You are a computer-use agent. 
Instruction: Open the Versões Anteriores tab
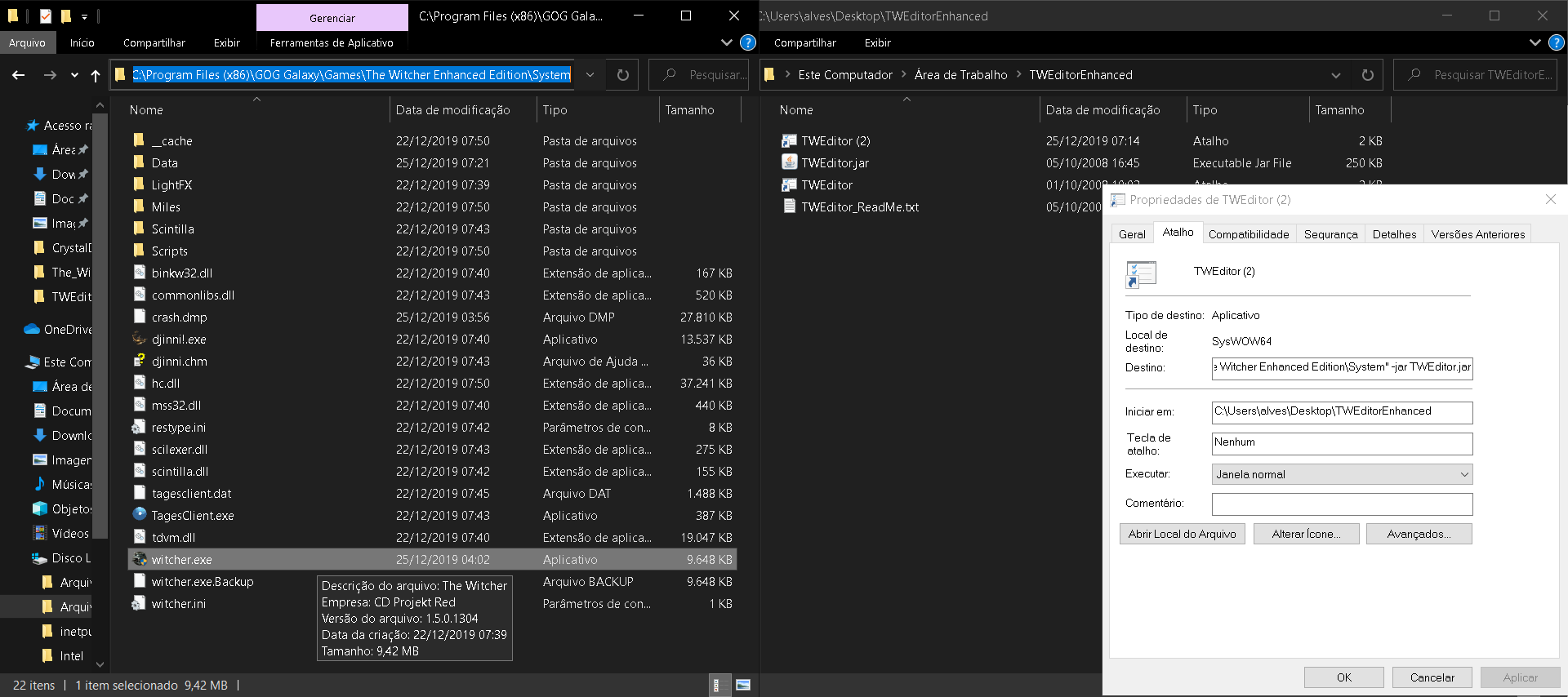coord(1478,234)
